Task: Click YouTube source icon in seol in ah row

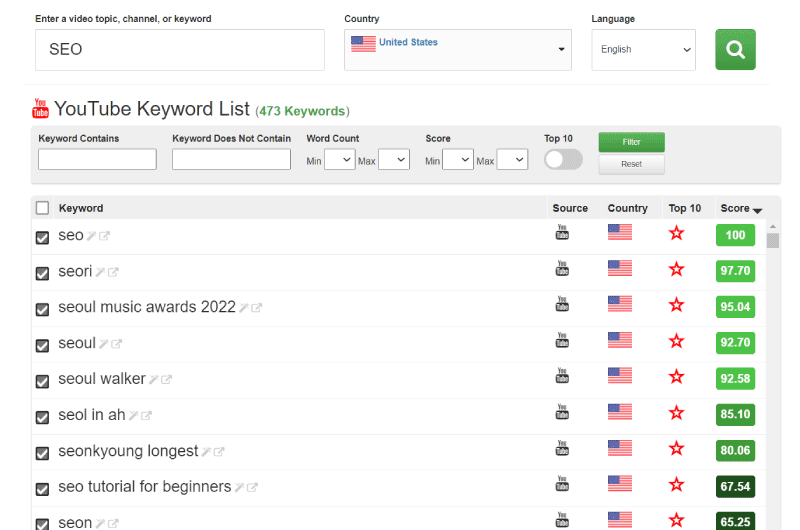Action: 562,412
